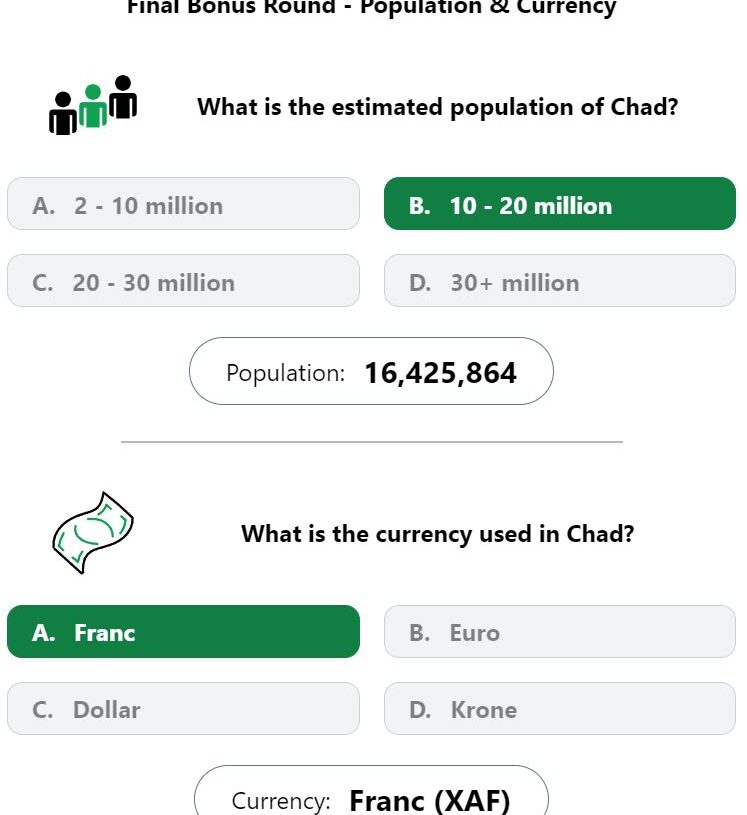Click the green person figure in icon
The height and width of the screenshot is (815, 747).
pyautogui.click(x=93, y=107)
